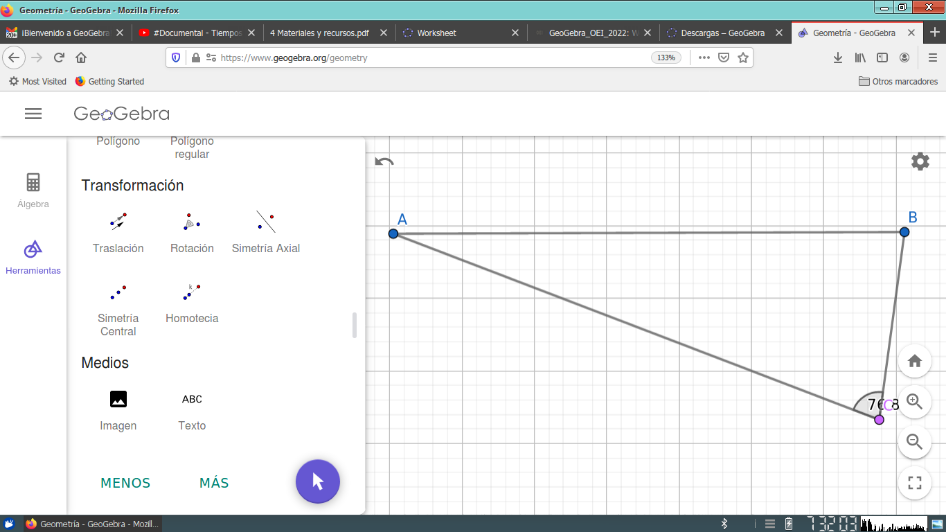946x532 pixels.
Task: Open Most Visited bookmarks
Action: pos(37,81)
